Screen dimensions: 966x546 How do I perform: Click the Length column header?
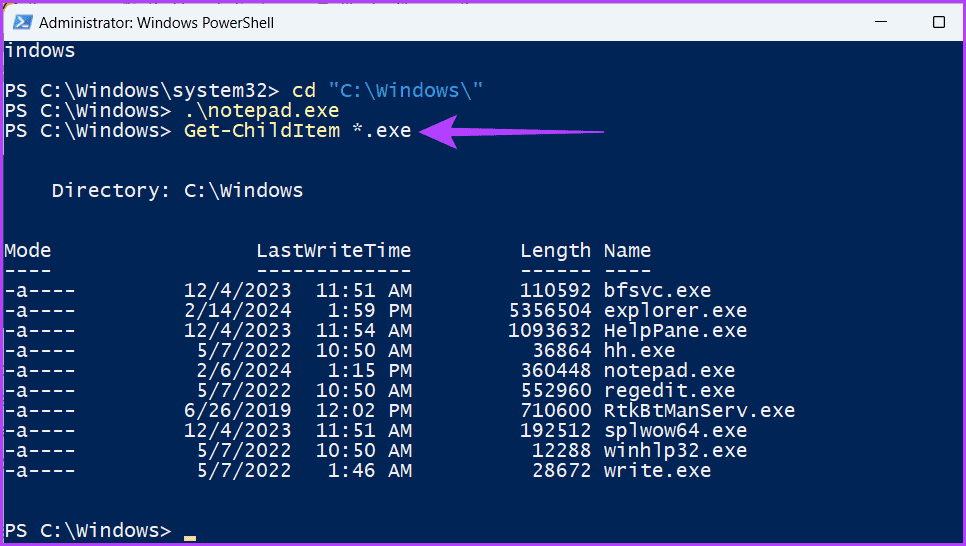coord(556,251)
